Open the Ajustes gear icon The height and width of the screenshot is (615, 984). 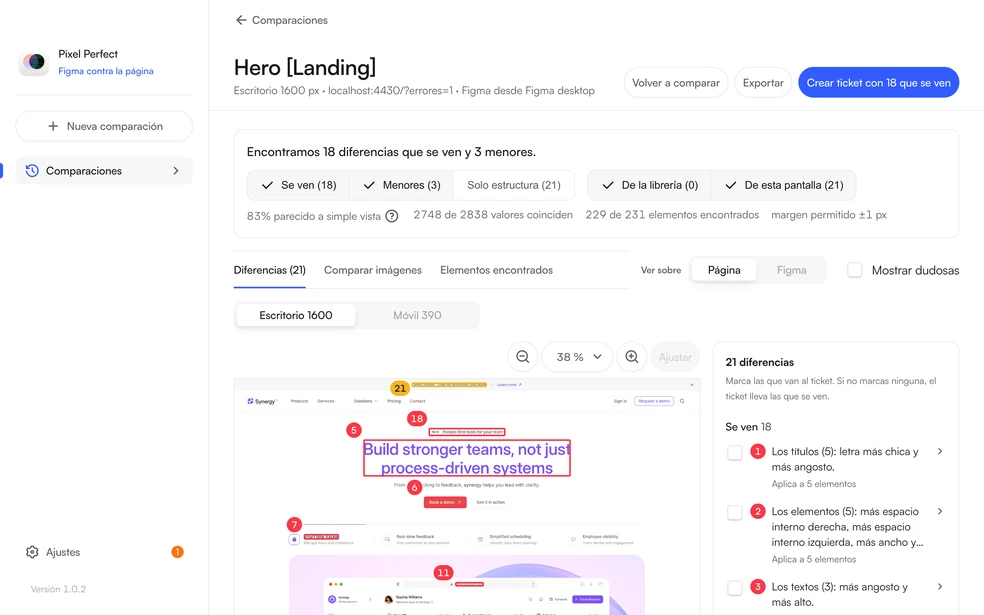point(32,552)
